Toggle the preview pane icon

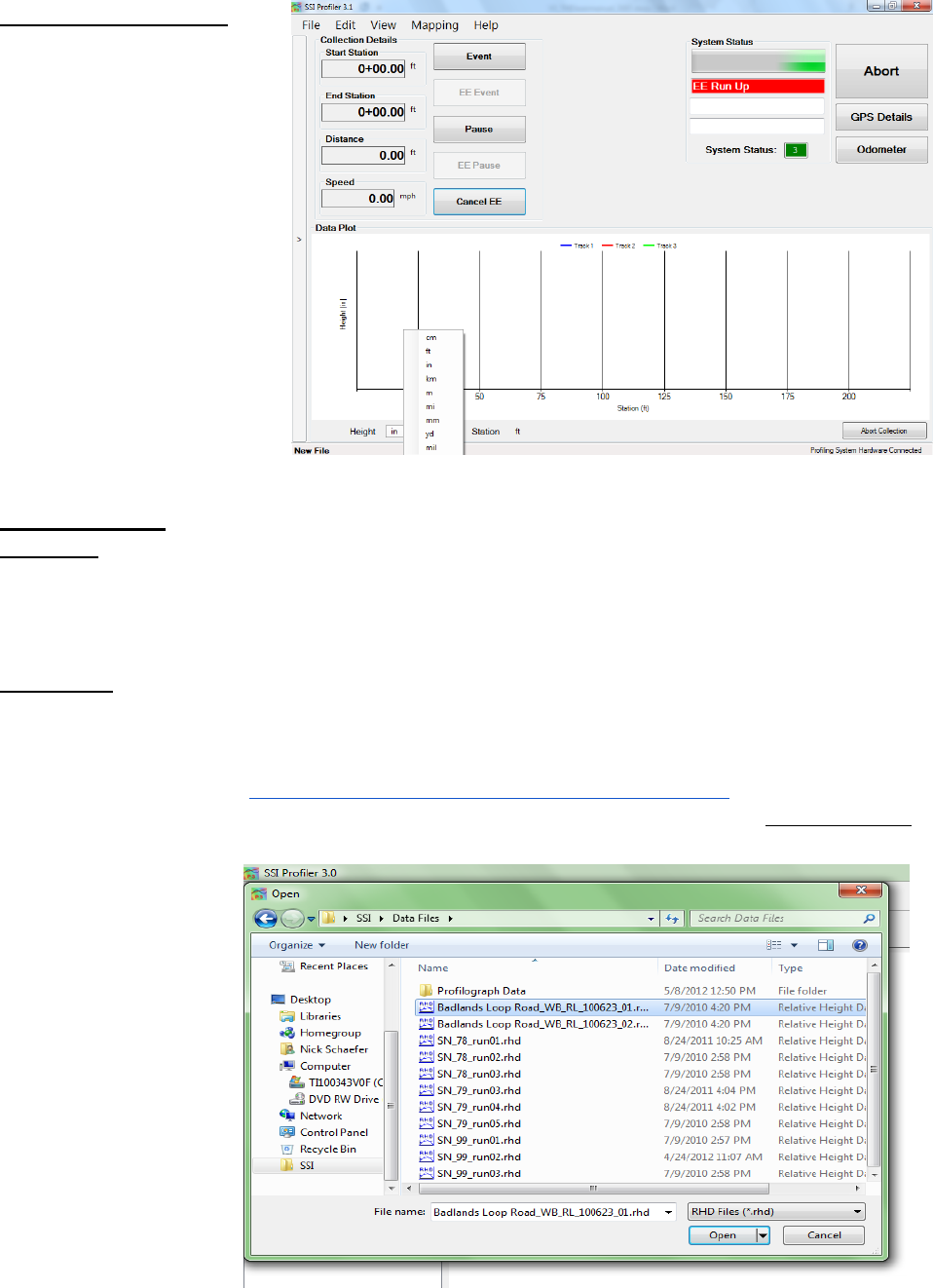pyautogui.click(x=826, y=945)
